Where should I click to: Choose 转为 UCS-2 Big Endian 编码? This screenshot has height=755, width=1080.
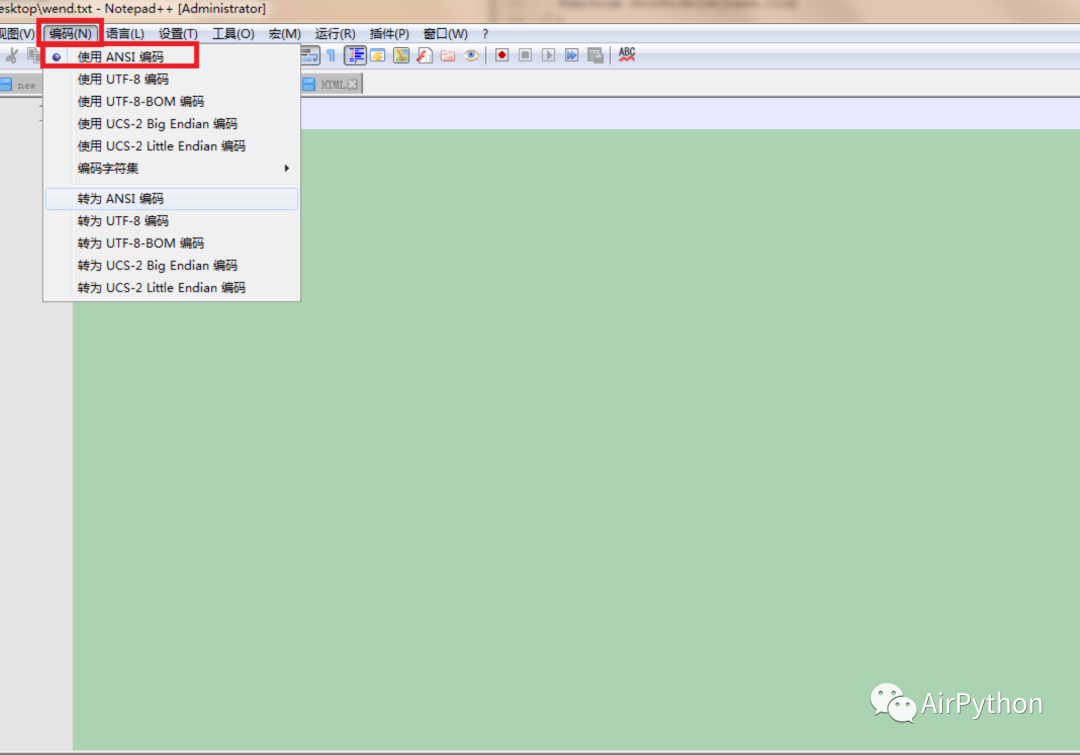(x=172, y=265)
